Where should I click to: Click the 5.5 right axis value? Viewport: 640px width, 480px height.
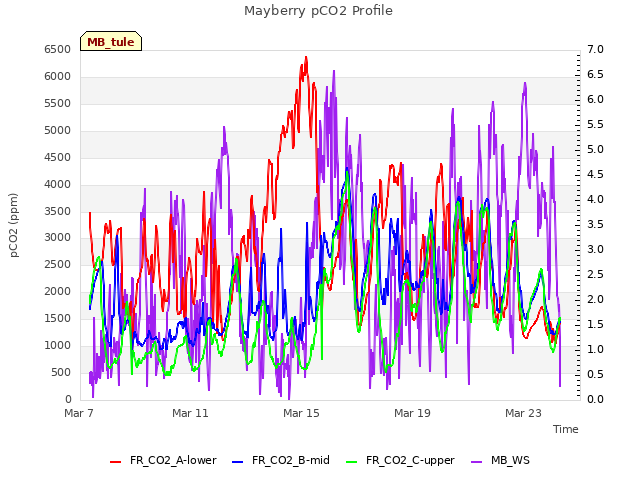pos(595,124)
